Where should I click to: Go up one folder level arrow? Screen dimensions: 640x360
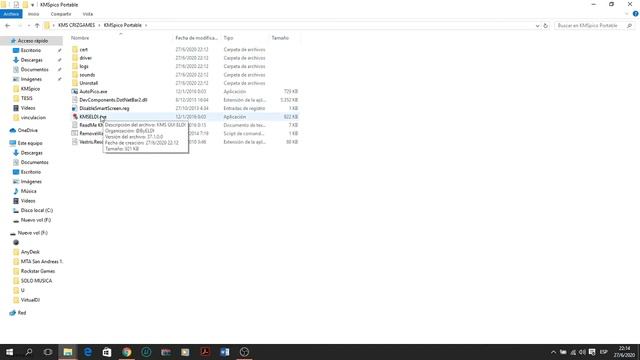(37, 25)
